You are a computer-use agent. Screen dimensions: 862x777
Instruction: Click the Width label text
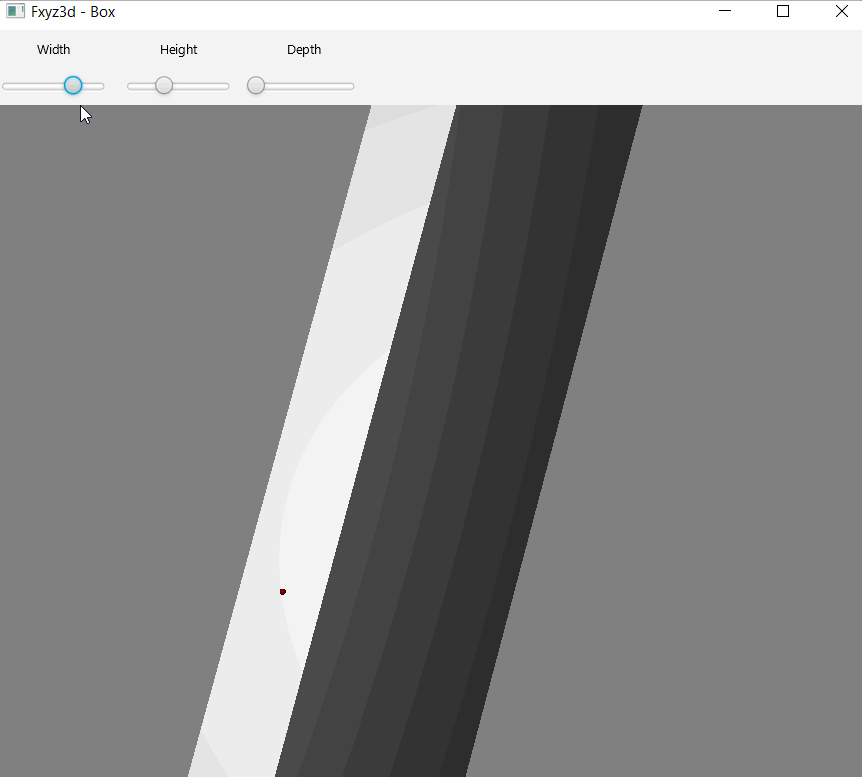pos(54,49)
